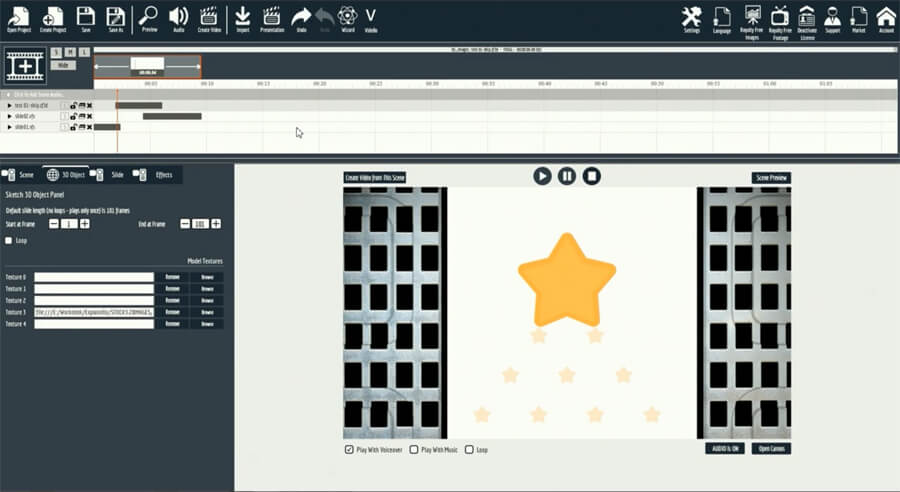
Task: Pause the scene preview
Action: pos(567,176)
